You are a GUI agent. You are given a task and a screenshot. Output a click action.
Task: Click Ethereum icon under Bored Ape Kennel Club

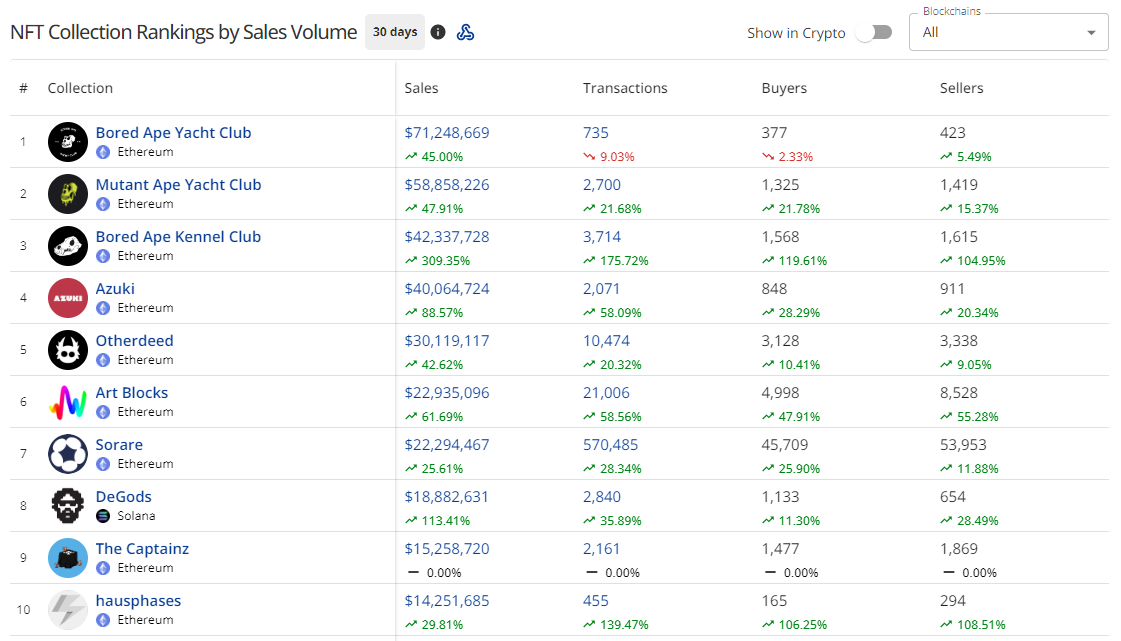coord(103,256)
